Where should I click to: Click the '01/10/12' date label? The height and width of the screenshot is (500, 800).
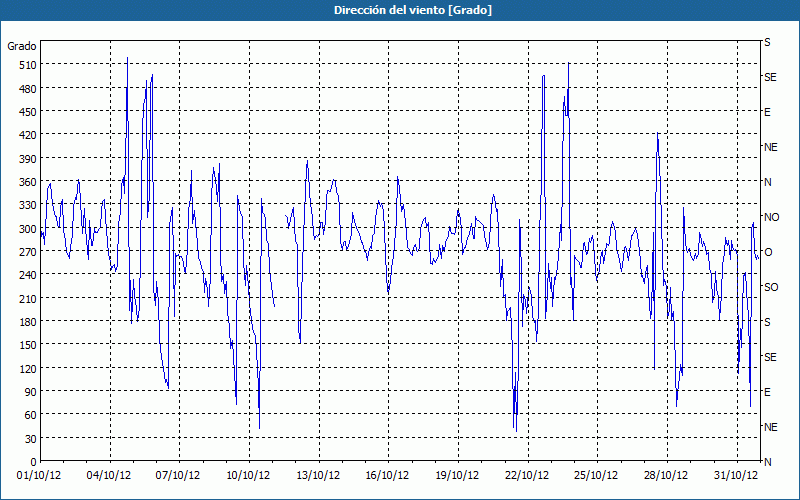tap(39, 476)
